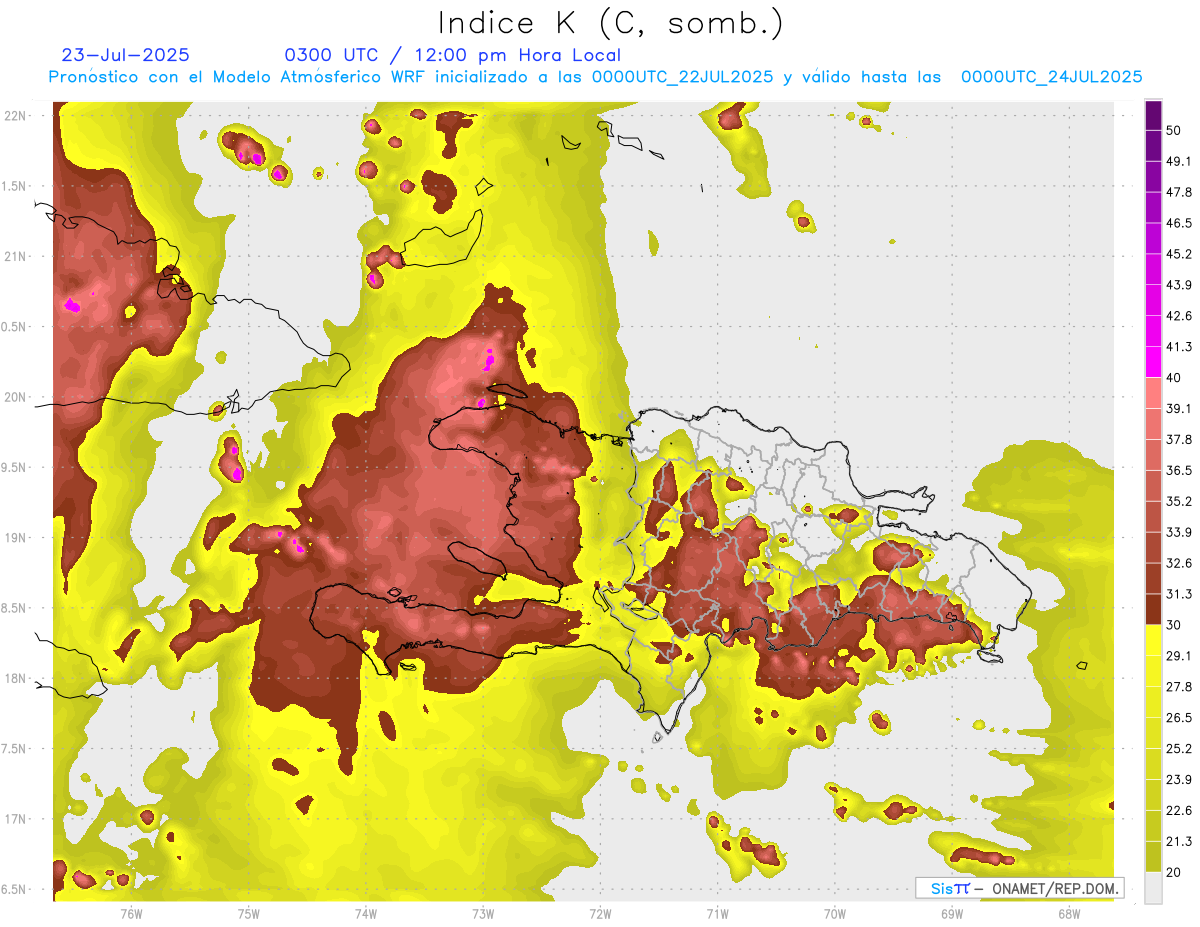
Task: Click the colorbar value "26.5"
Action: (x=1179, y=718)
